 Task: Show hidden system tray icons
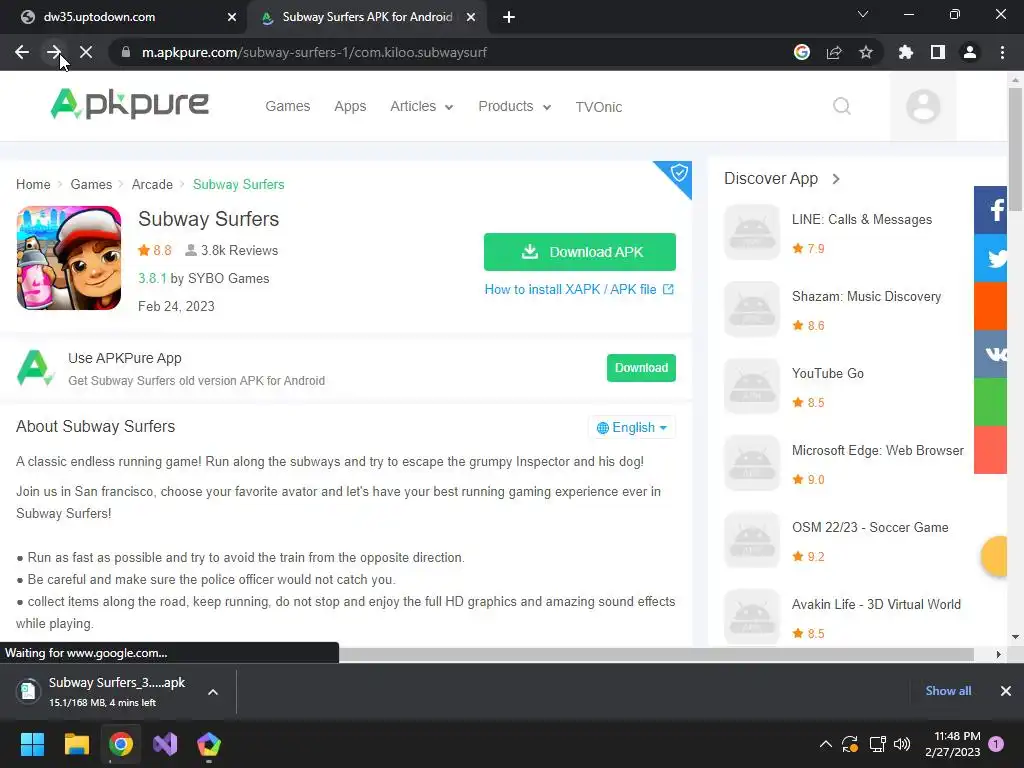click(x=825, y=744)
